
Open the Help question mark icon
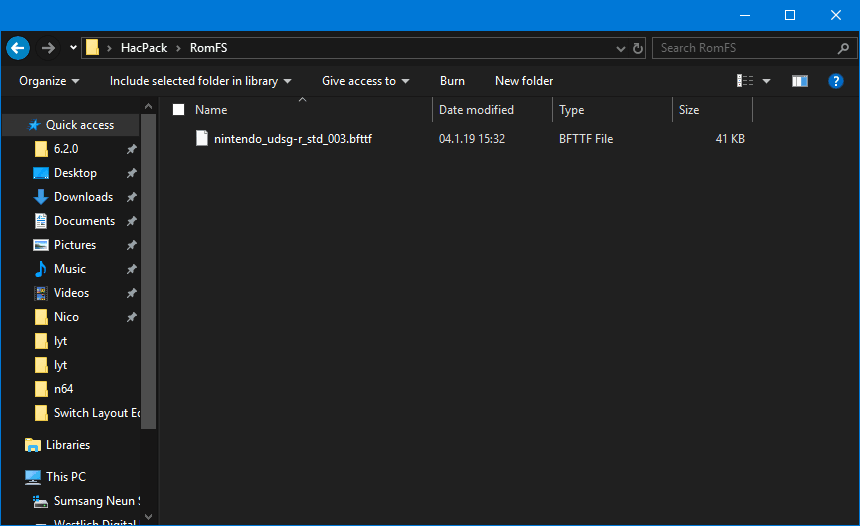point(835,81)
